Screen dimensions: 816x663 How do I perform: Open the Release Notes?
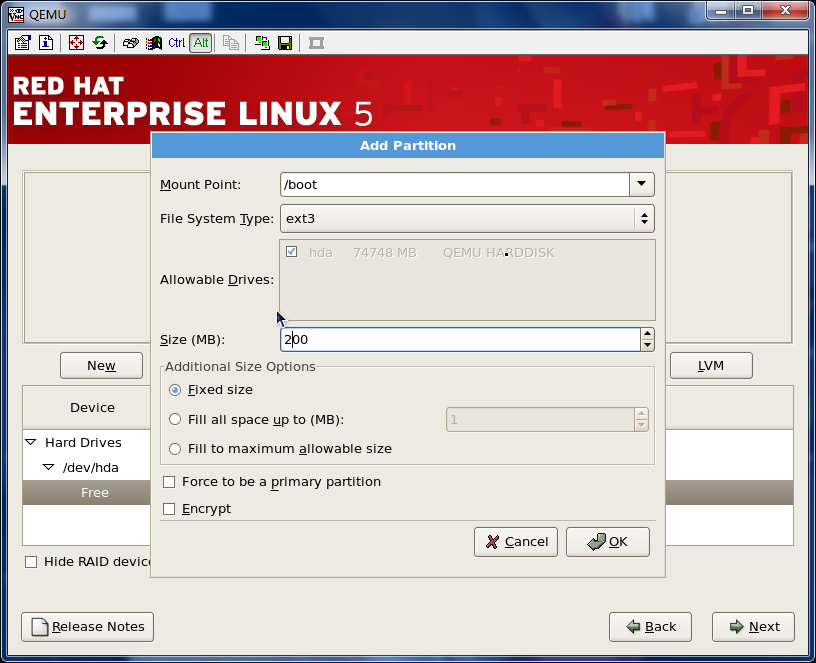87,627
